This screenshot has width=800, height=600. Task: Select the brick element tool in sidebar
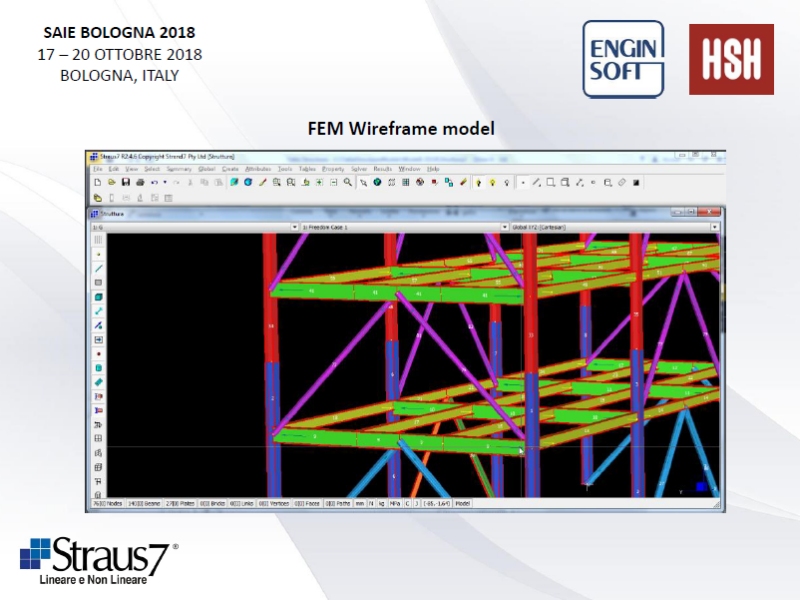pos(98,297)
